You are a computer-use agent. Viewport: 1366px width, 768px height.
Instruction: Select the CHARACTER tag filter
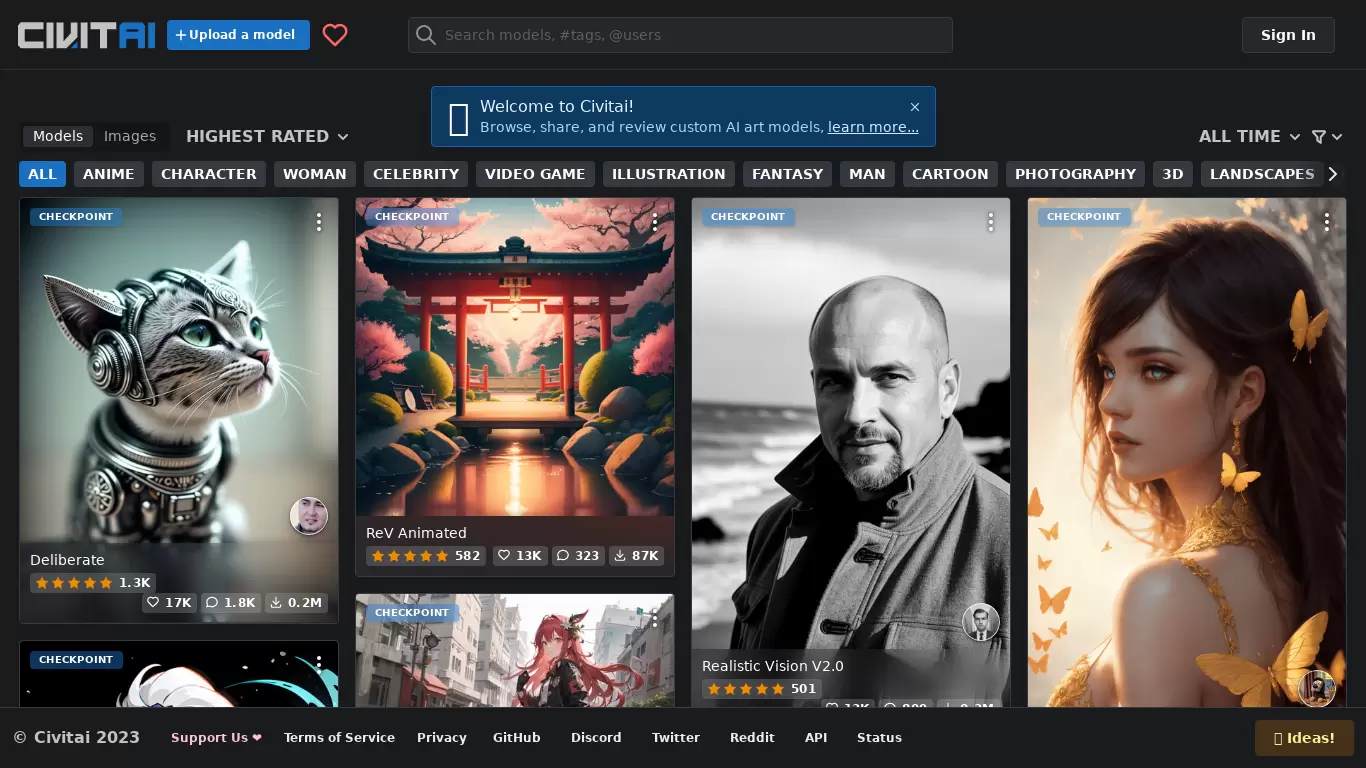click(x=209, y=174)
